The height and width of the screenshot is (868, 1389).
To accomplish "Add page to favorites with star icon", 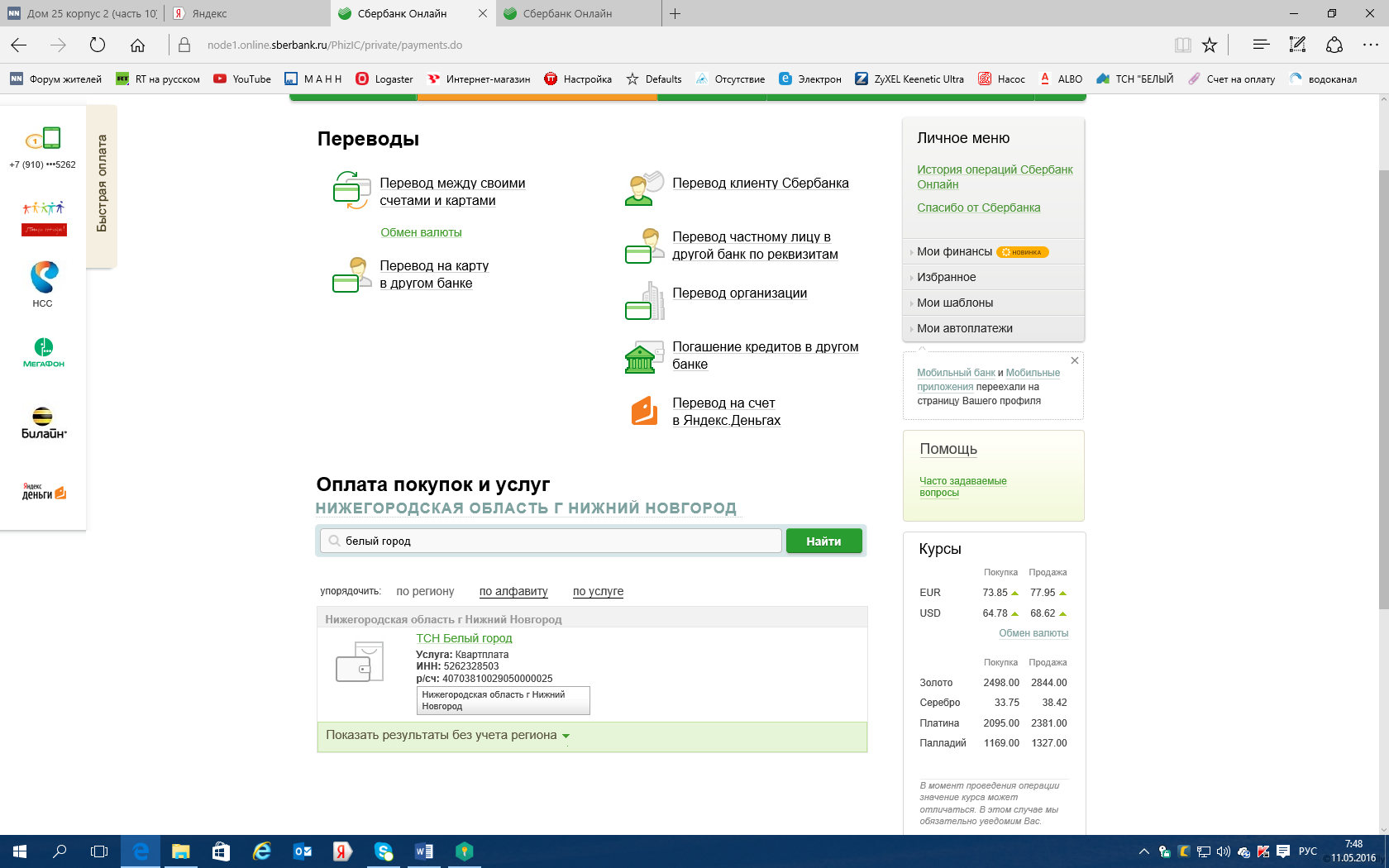I will 1210,45.
